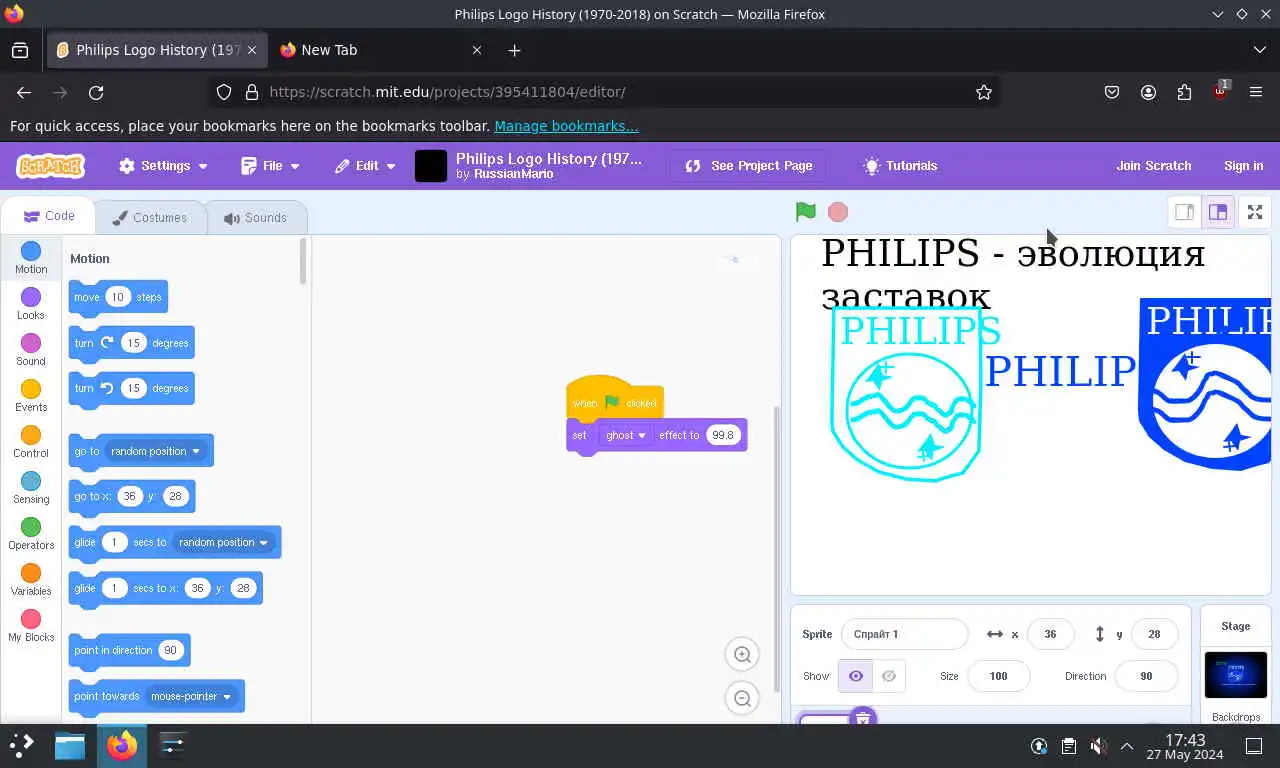
Task: Select the My Blocks category
Action: point(31,626)
